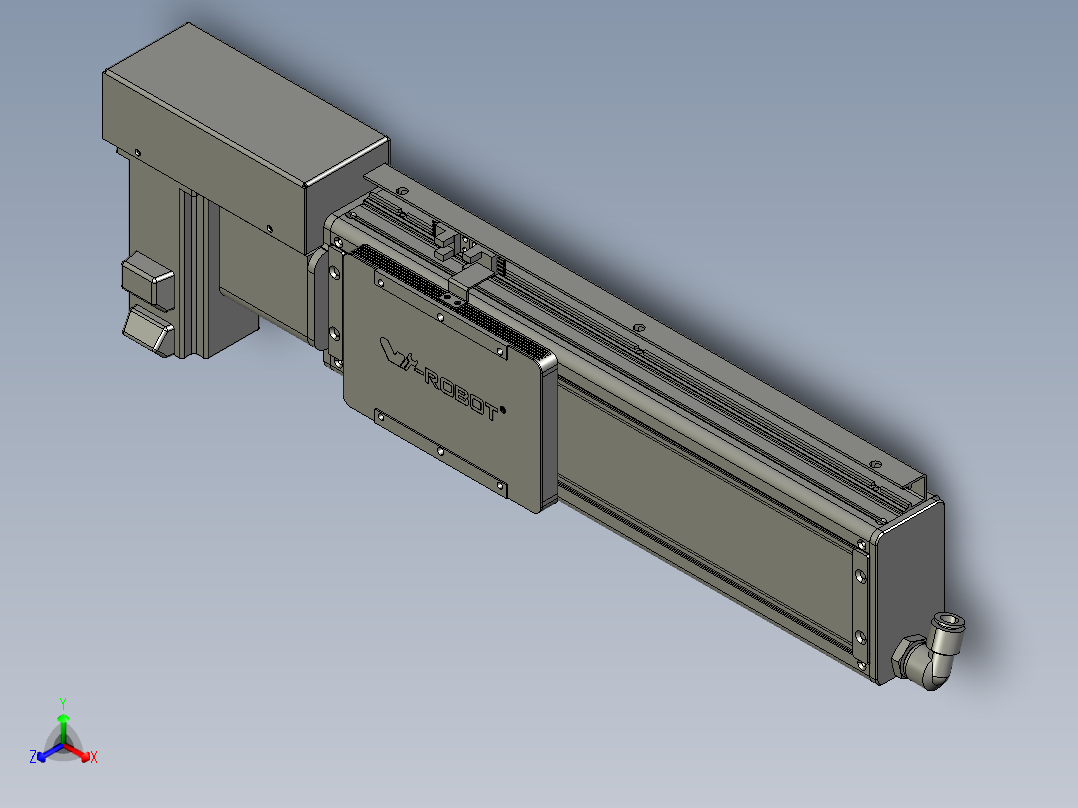Click the red X axis of the triad

[79, 753]
